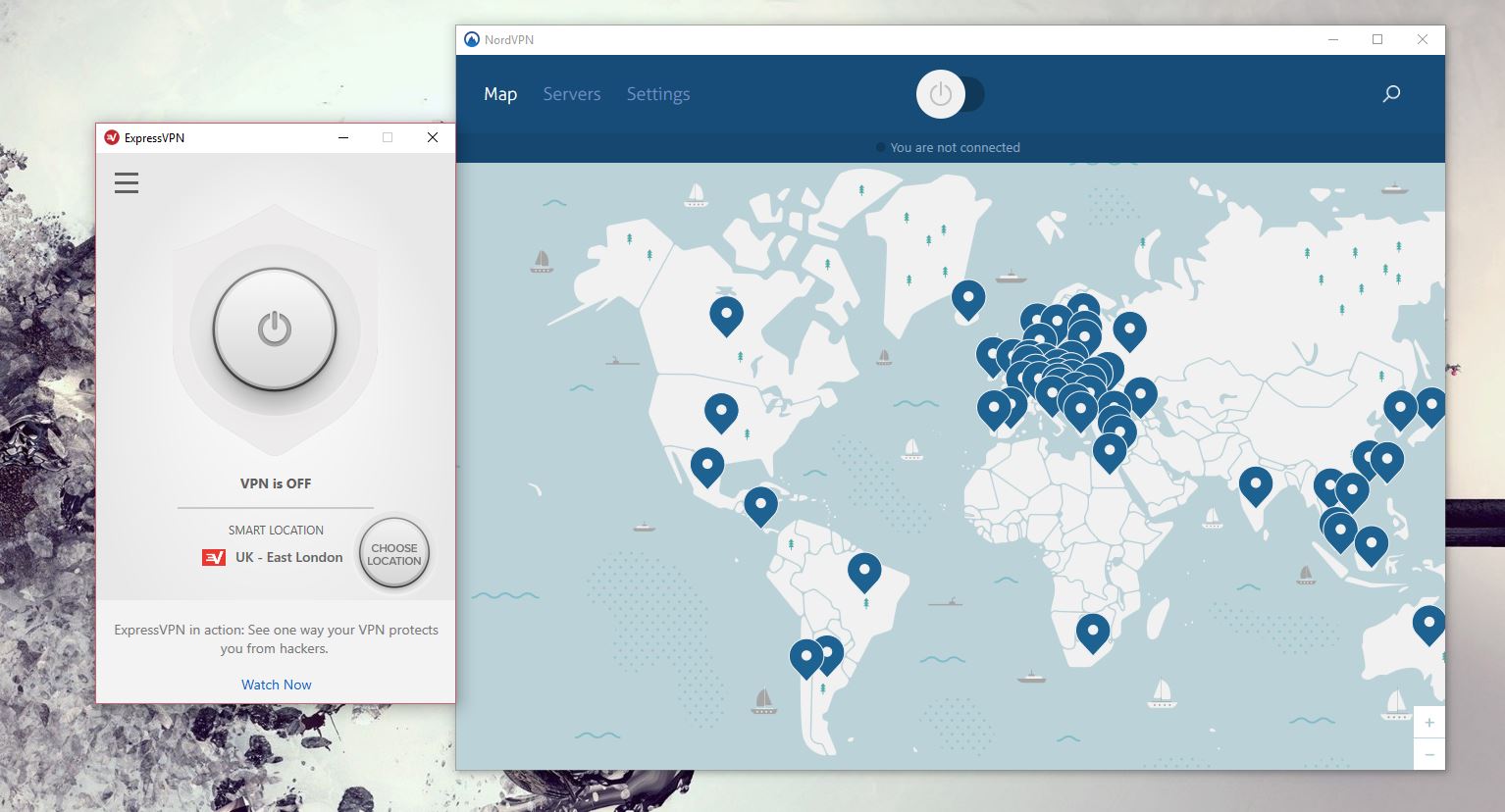The height and width of the screenshot is (812, 1505).
Task: Click the ExpressVPN red flag logo beside UK
Action: coord(214,557)
